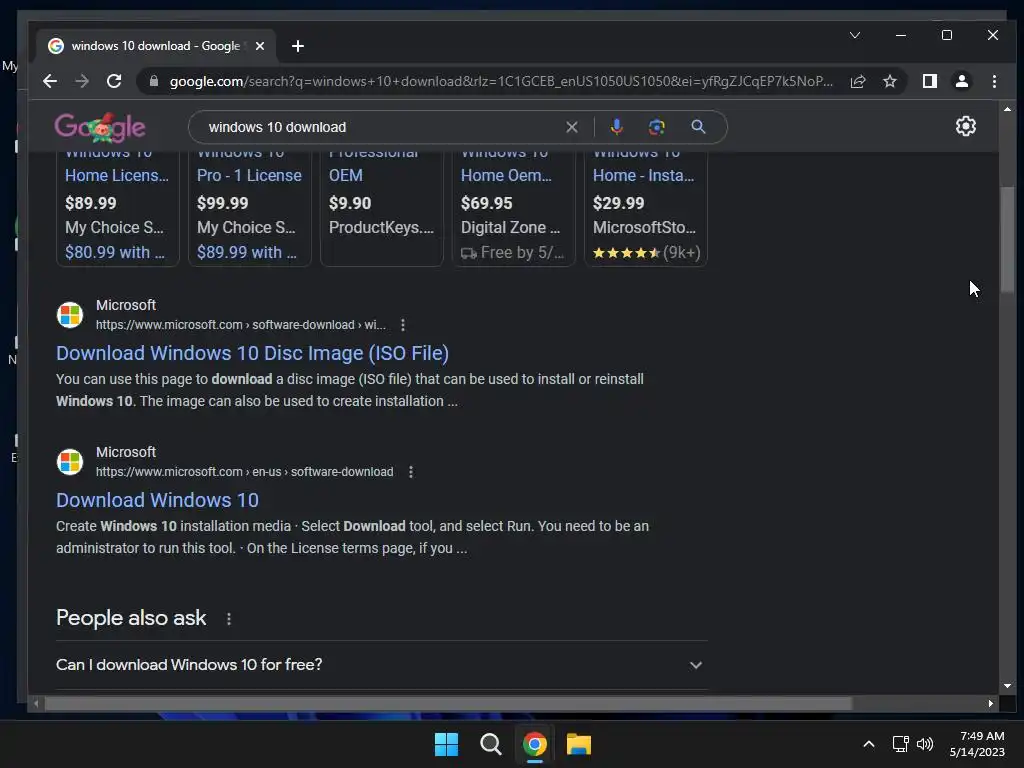Open Google quick settings gear
This screenshot has width=1024, height=768.
coord(965,126)
